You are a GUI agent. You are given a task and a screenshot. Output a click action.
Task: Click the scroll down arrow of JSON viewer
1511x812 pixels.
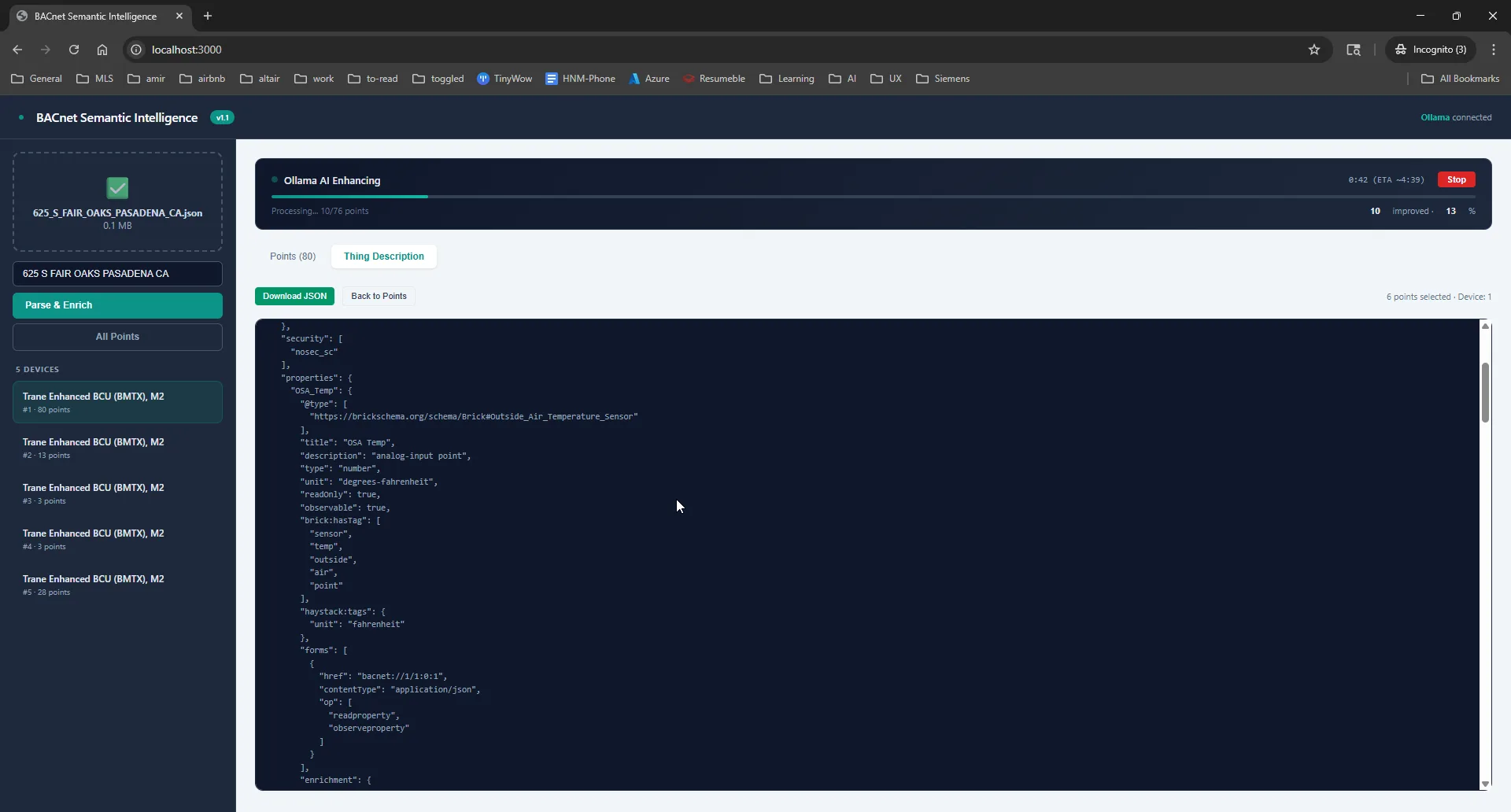(1485, 784)
